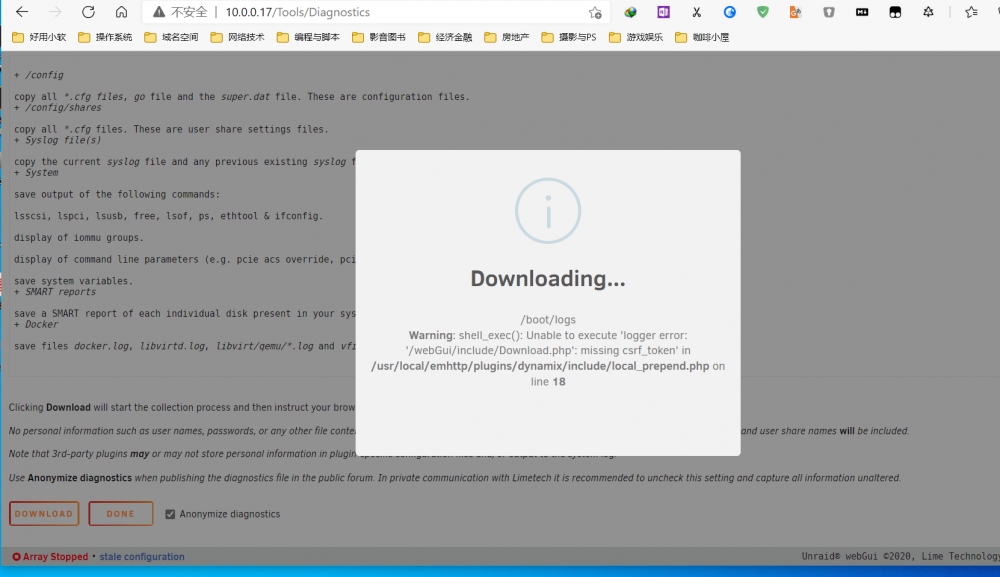This screenshot has width=1000, height=577.
Task: Open the stale configuration link
Action: click(142, 557)
